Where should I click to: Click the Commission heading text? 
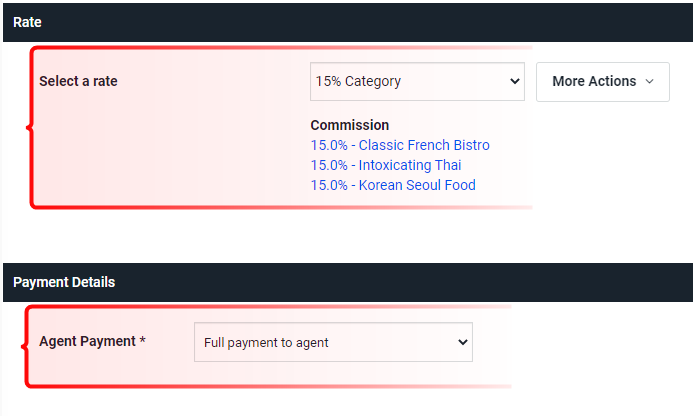click(x=350, y=125)
